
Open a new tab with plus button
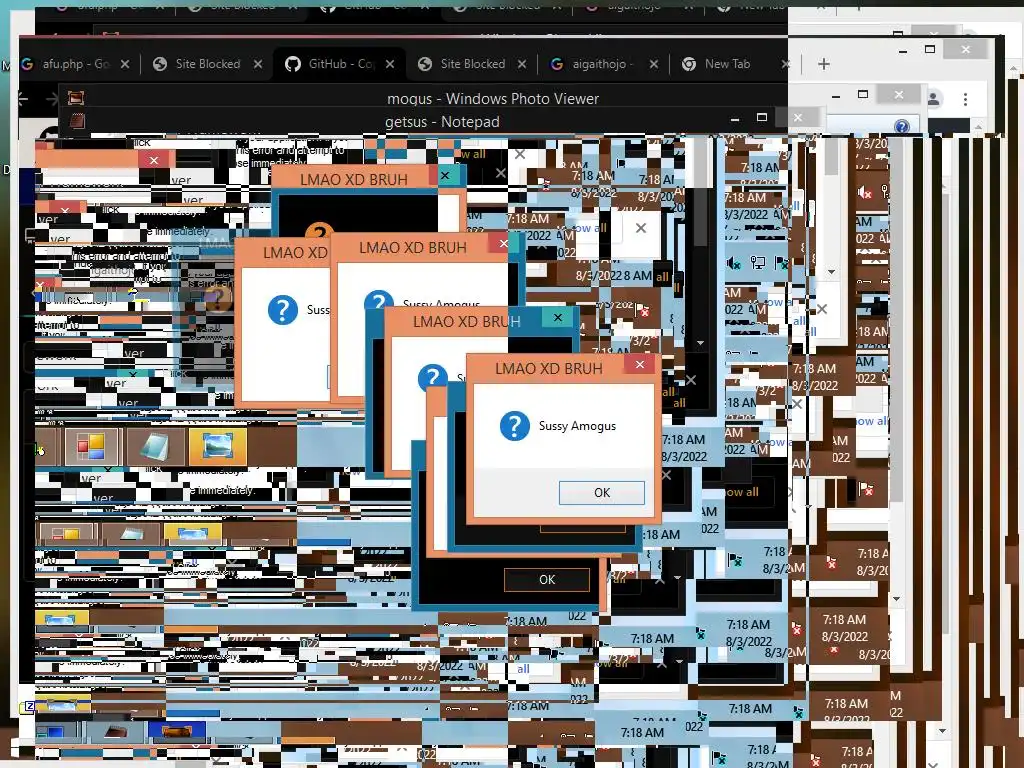coord(824,64)
